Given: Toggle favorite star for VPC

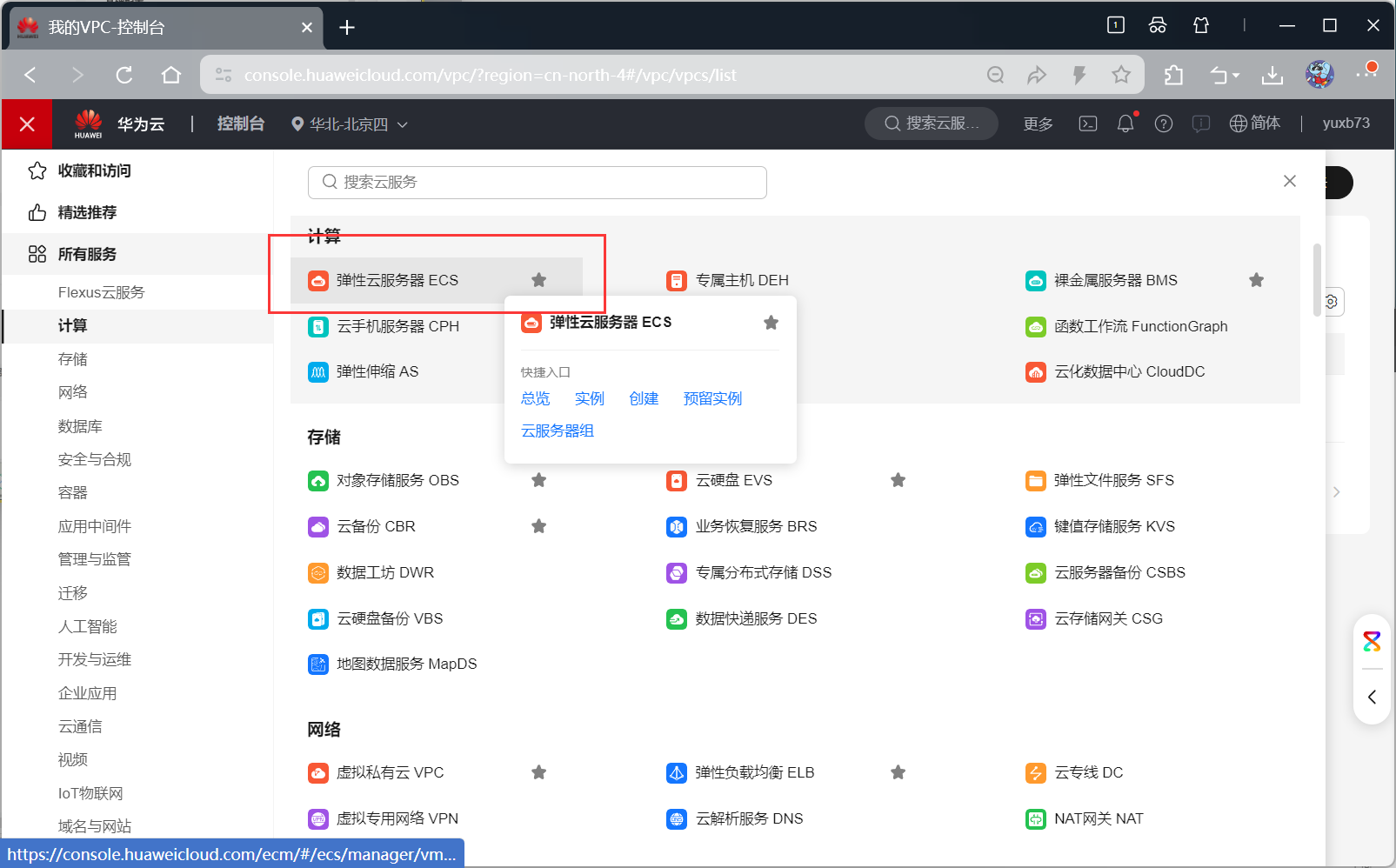Looking at the screenshot, I should [539, 772].
